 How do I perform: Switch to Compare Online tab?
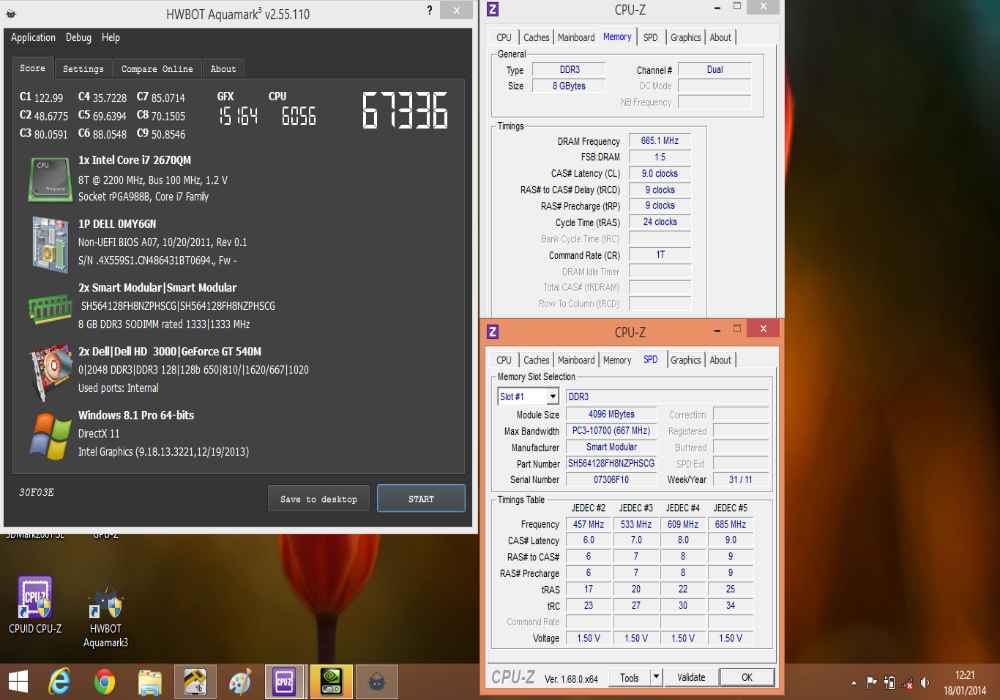[157, 69]
